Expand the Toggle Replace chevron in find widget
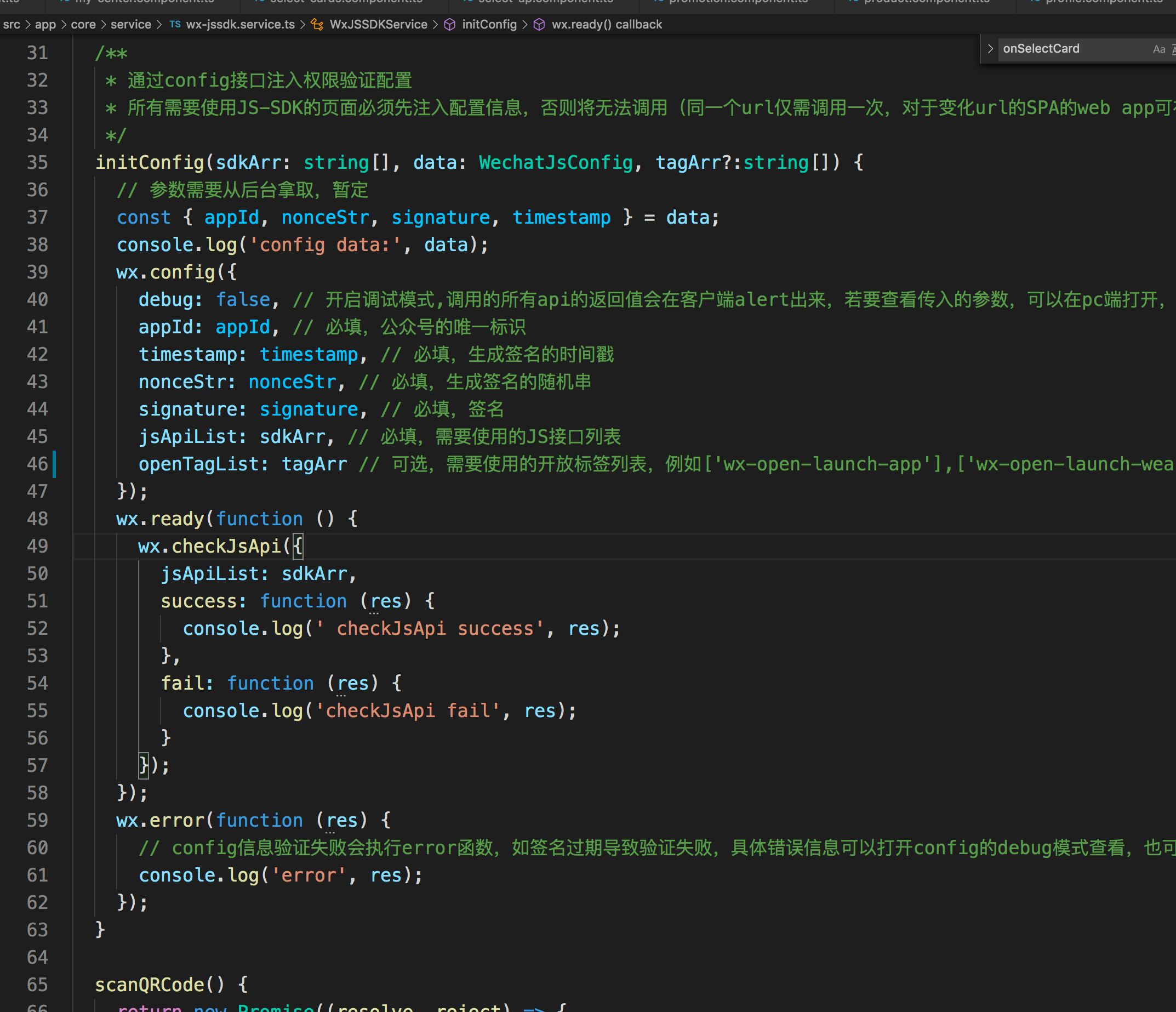The width and height of the screenshot is (1176, 1012). click(990, 49)
